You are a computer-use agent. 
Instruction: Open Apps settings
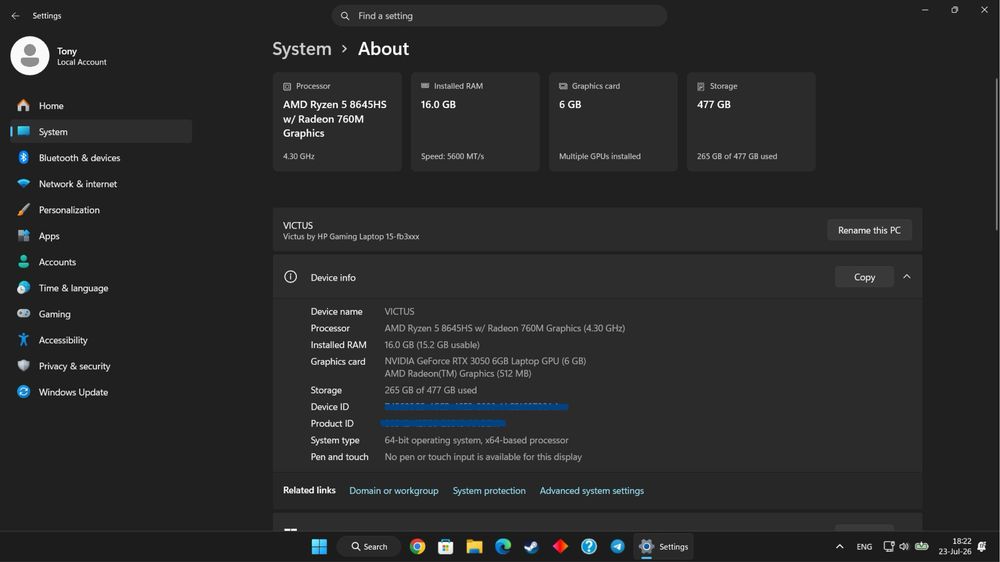click(x=101, y=236)
